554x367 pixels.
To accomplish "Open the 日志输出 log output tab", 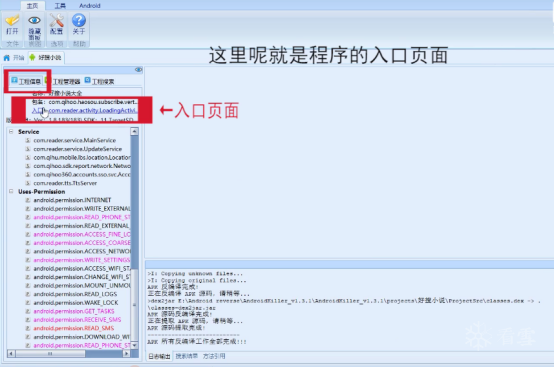I will tap(159, 356).
